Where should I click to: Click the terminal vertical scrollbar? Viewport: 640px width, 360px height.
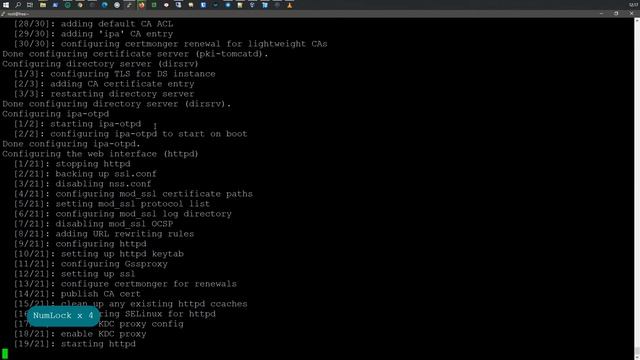(637, 189)
